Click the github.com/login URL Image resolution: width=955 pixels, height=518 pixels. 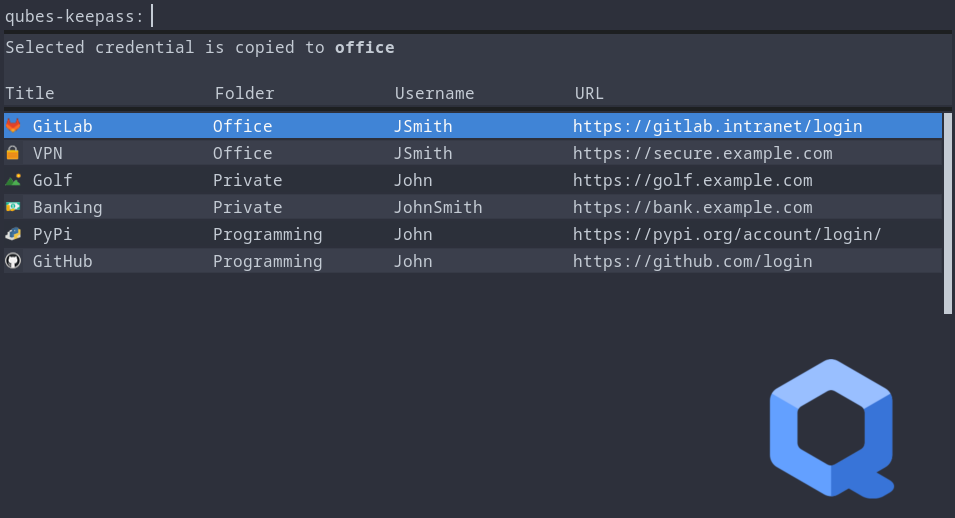pyautogui.click(x=692, y=261)
